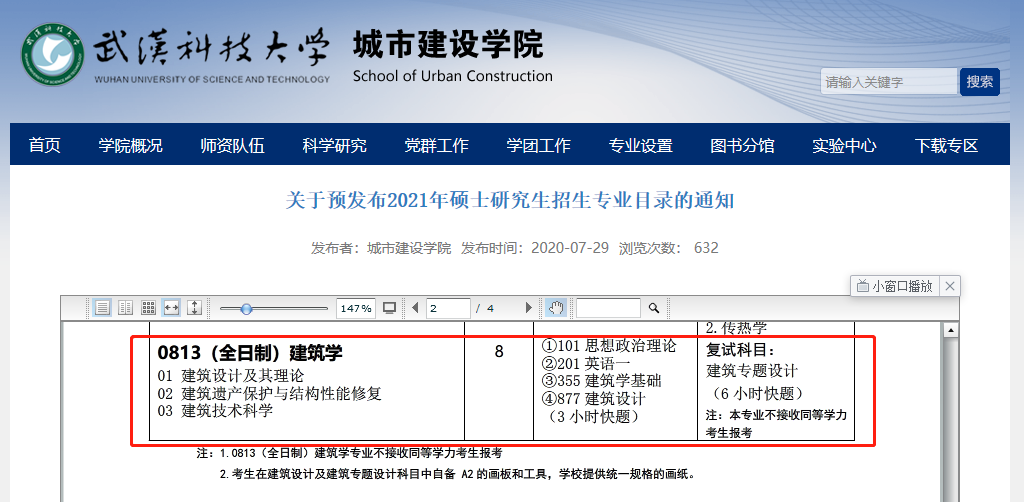Click the viewer scrollbar up arrow
Screen dimensions: 1024x502
point(951,331)
